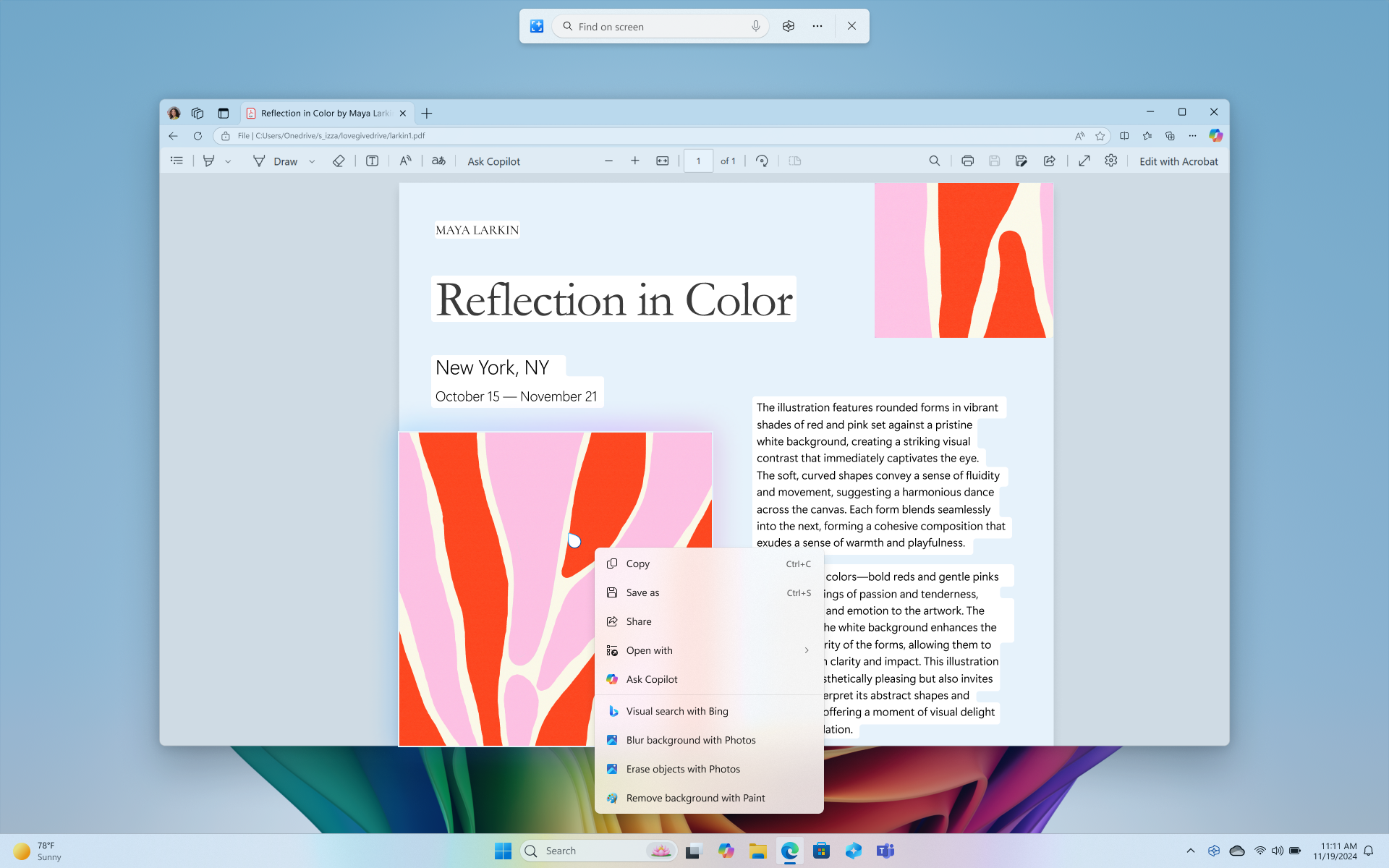Choose Blur background with Photos
This screenshot has width=1389, height=868.
coord(690,739)
